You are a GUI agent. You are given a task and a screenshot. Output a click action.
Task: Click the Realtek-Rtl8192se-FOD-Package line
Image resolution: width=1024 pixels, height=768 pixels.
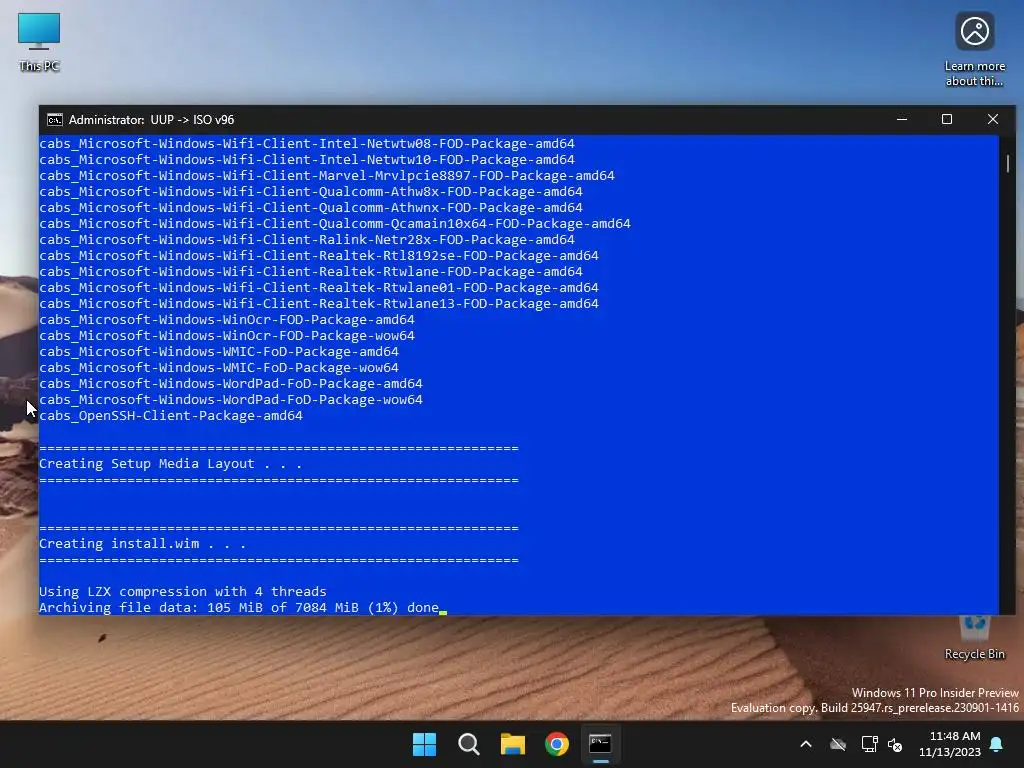point(319,255)
